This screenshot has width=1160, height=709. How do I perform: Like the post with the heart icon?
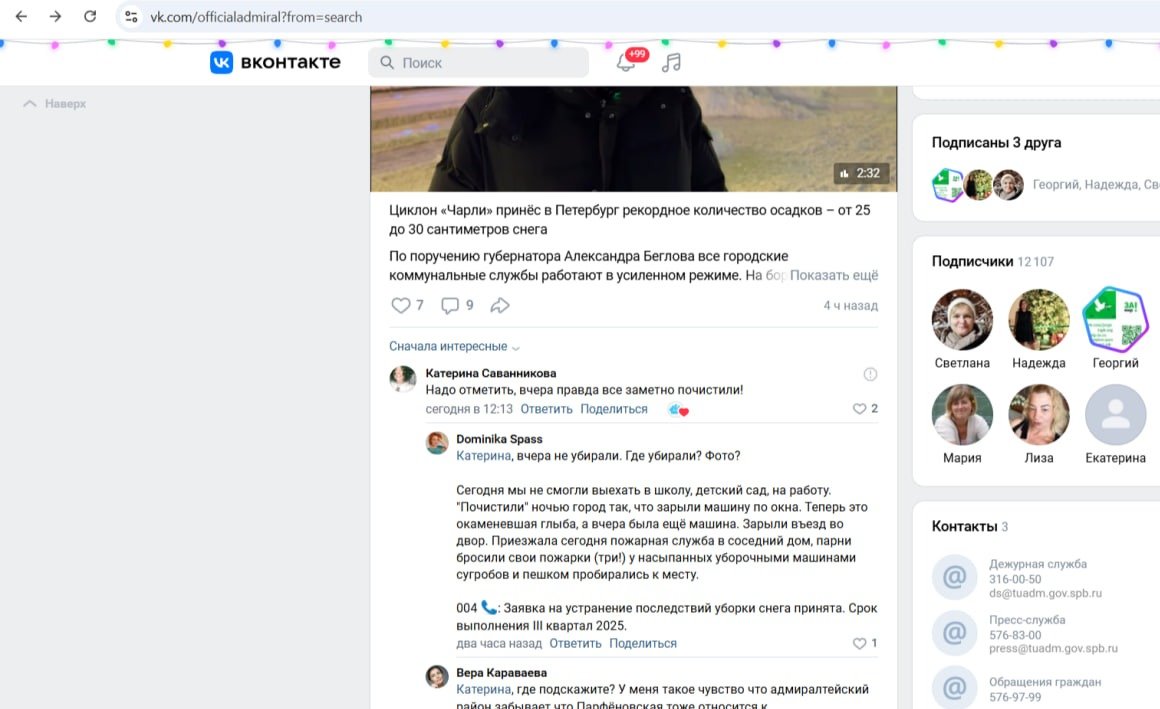400,305
